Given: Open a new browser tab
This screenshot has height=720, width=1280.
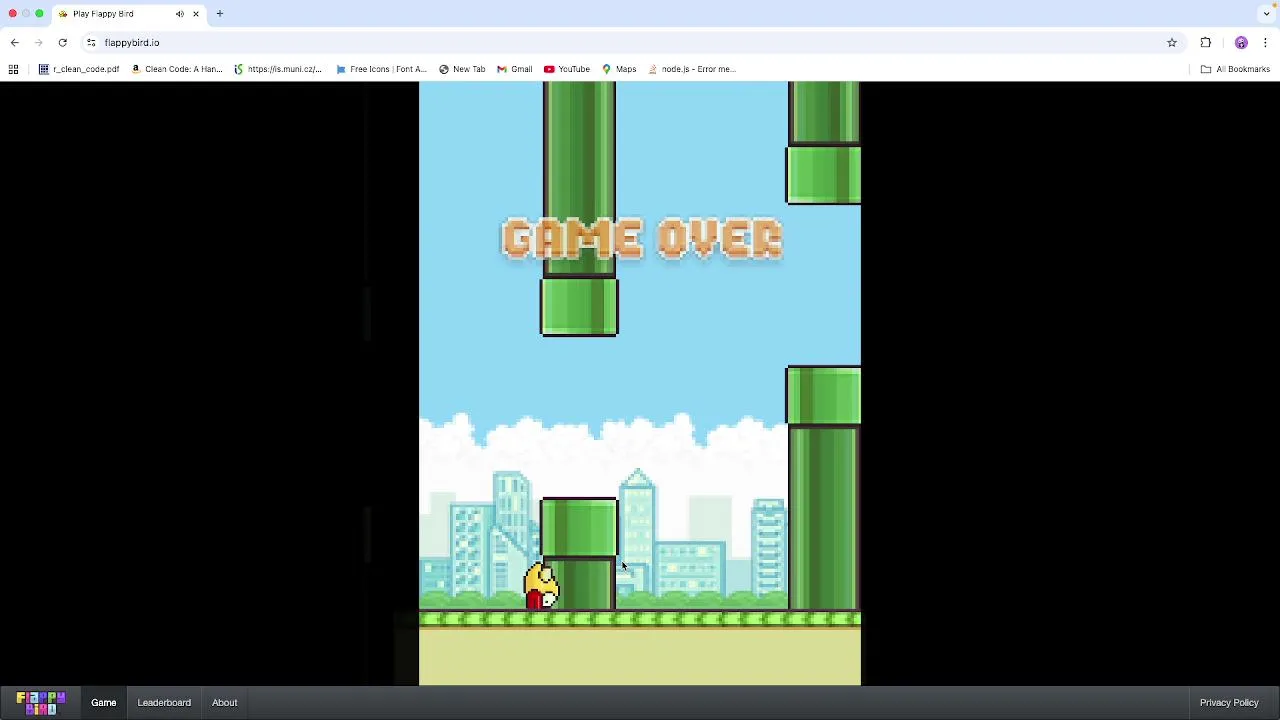Looking at the screenshot, I should coord(219,14).
